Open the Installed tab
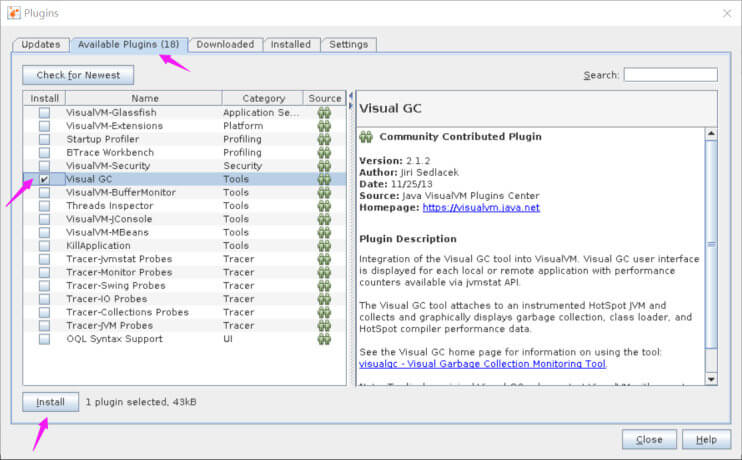Screen dimensions: 742x460 (x=291, y=44)
